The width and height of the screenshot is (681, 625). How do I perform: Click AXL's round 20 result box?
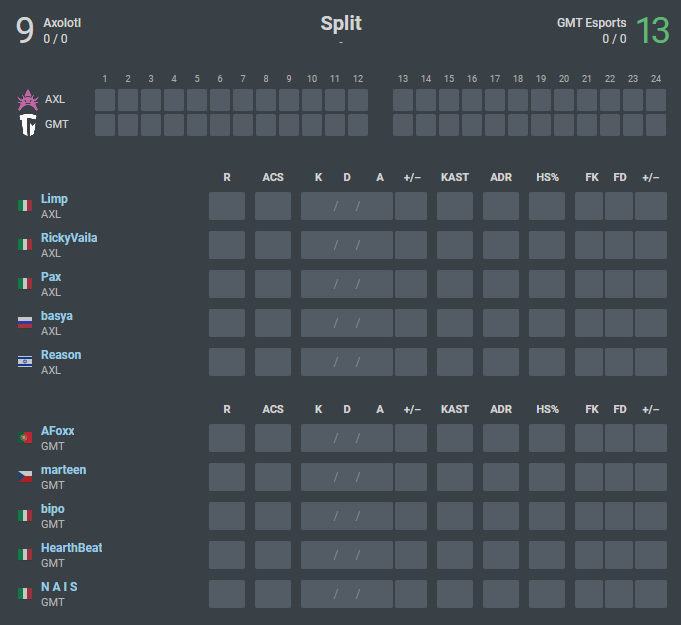click(564, 100)
